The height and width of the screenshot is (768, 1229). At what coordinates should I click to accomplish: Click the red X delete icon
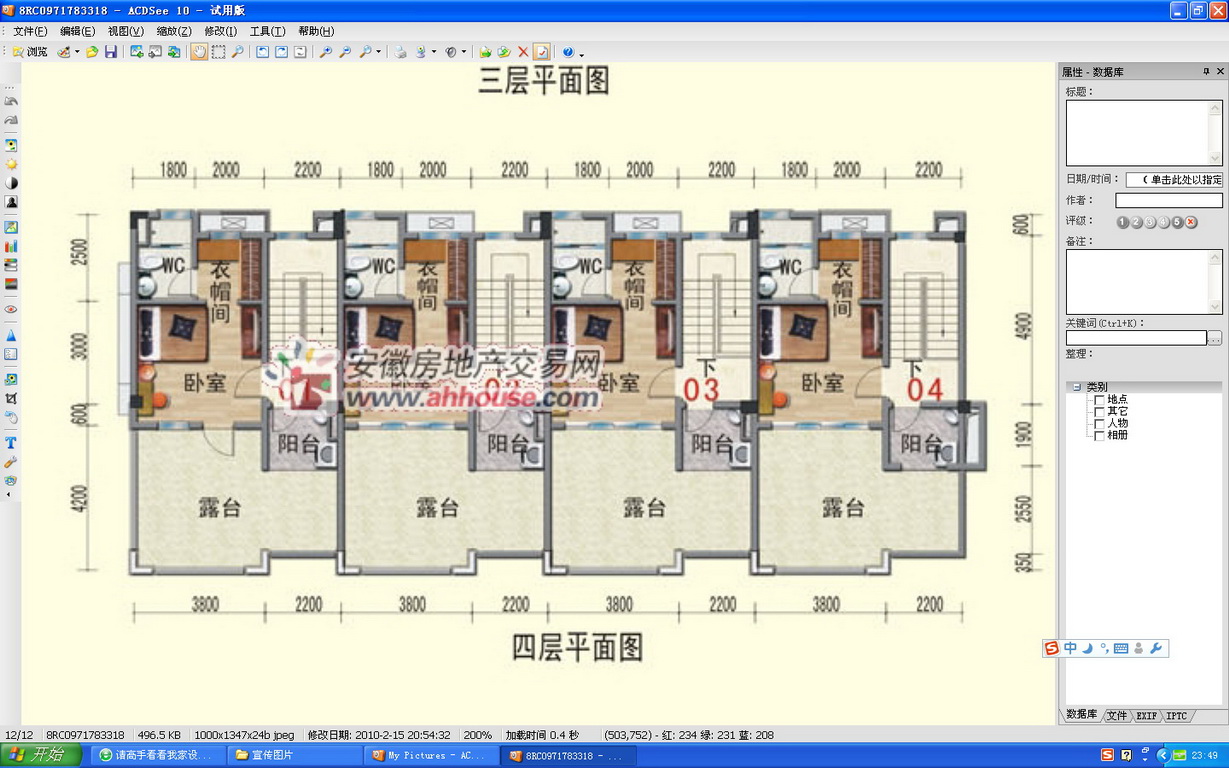pos(522,52)
